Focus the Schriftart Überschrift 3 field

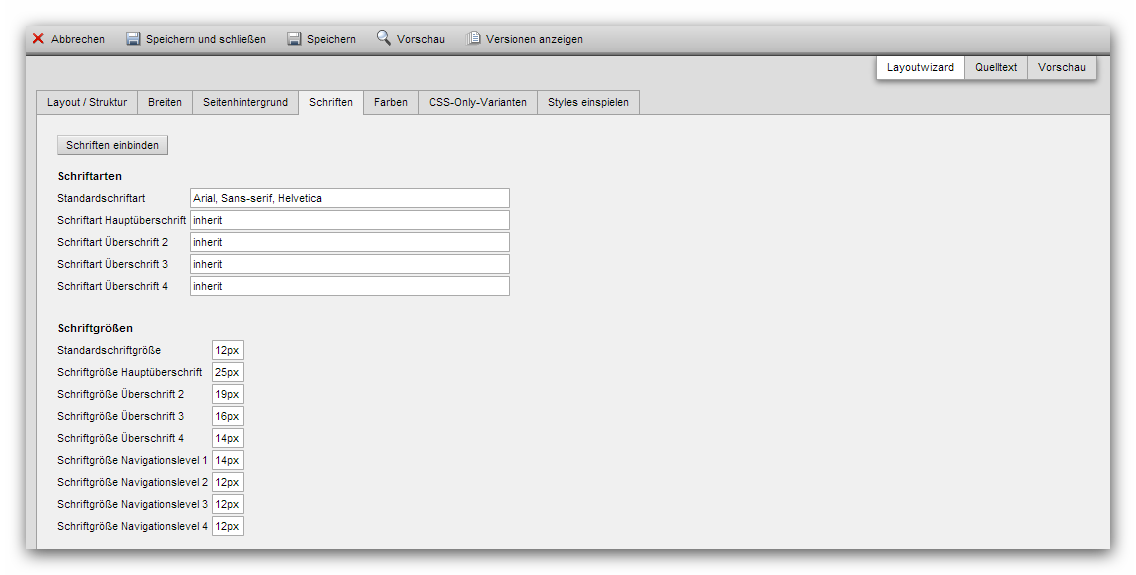[350, 264]
